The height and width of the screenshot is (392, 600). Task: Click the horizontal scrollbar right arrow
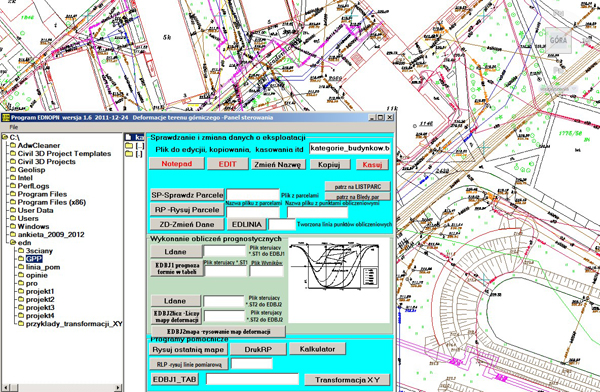pos(118,388)
